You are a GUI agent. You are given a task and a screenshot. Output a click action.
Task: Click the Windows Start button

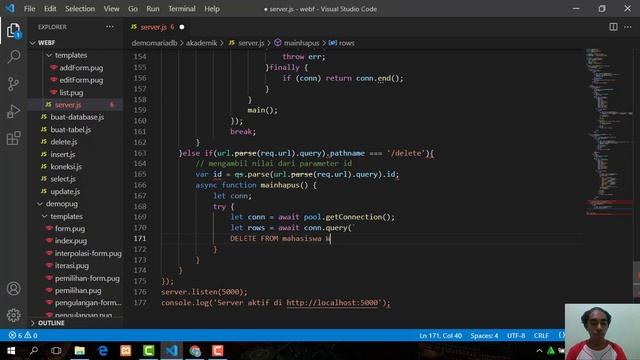coord(11,351)
